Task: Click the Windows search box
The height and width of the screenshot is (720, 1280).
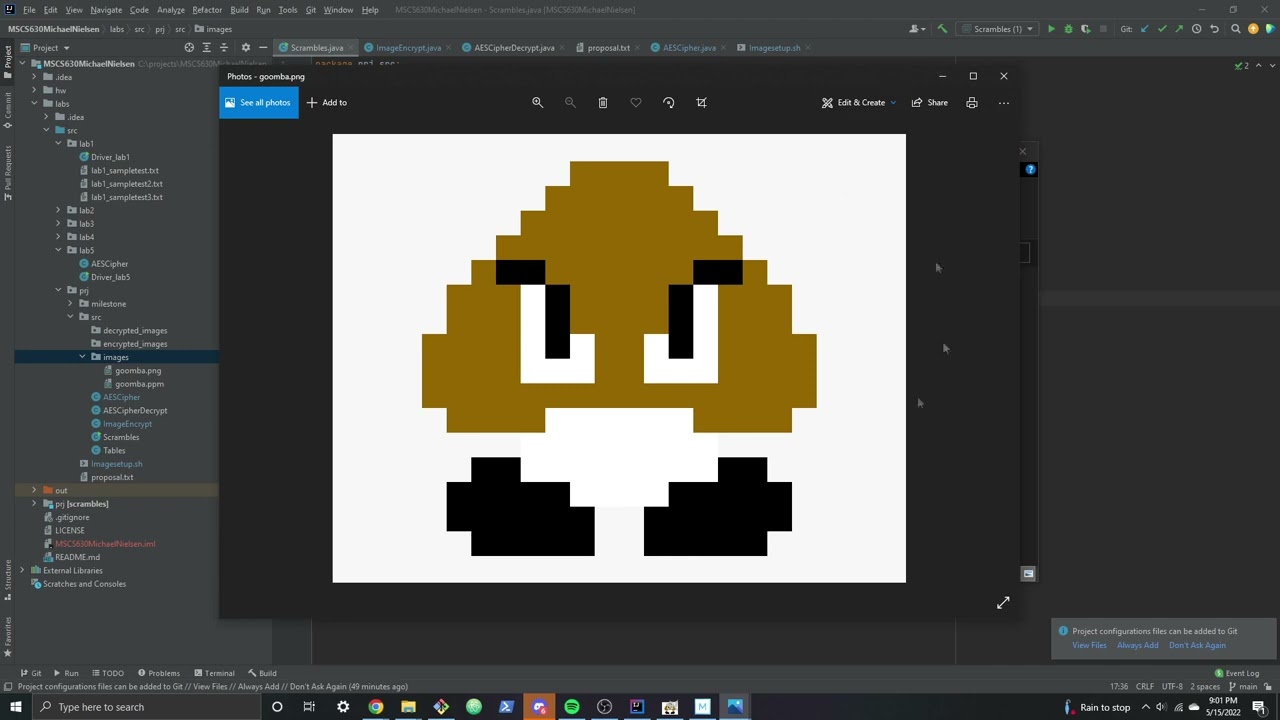Action: click(x=101, y=707)
